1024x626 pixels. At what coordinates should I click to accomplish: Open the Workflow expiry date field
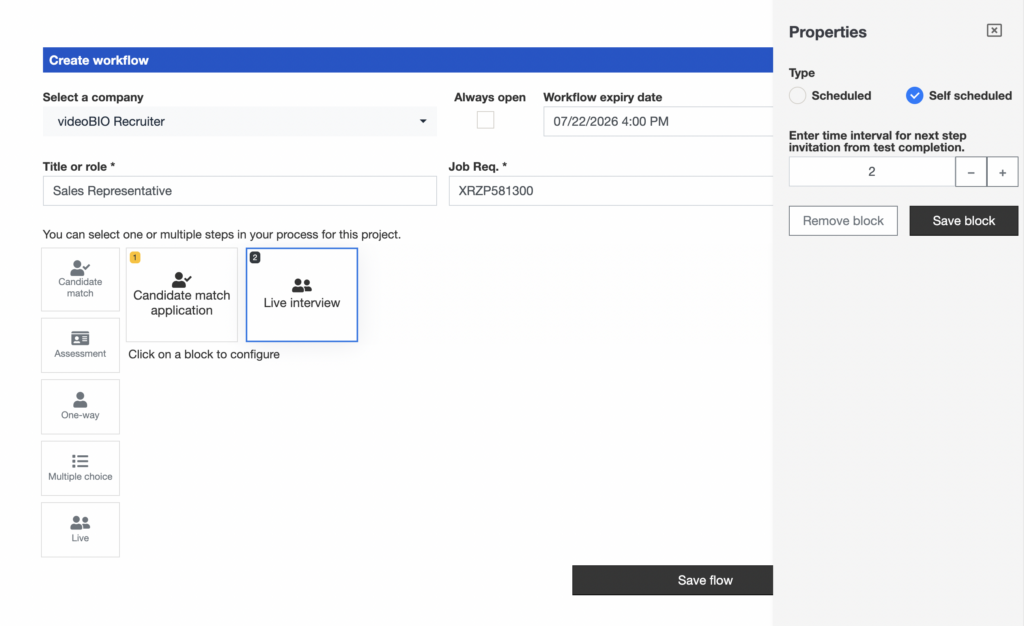click(x=658, y=121)
